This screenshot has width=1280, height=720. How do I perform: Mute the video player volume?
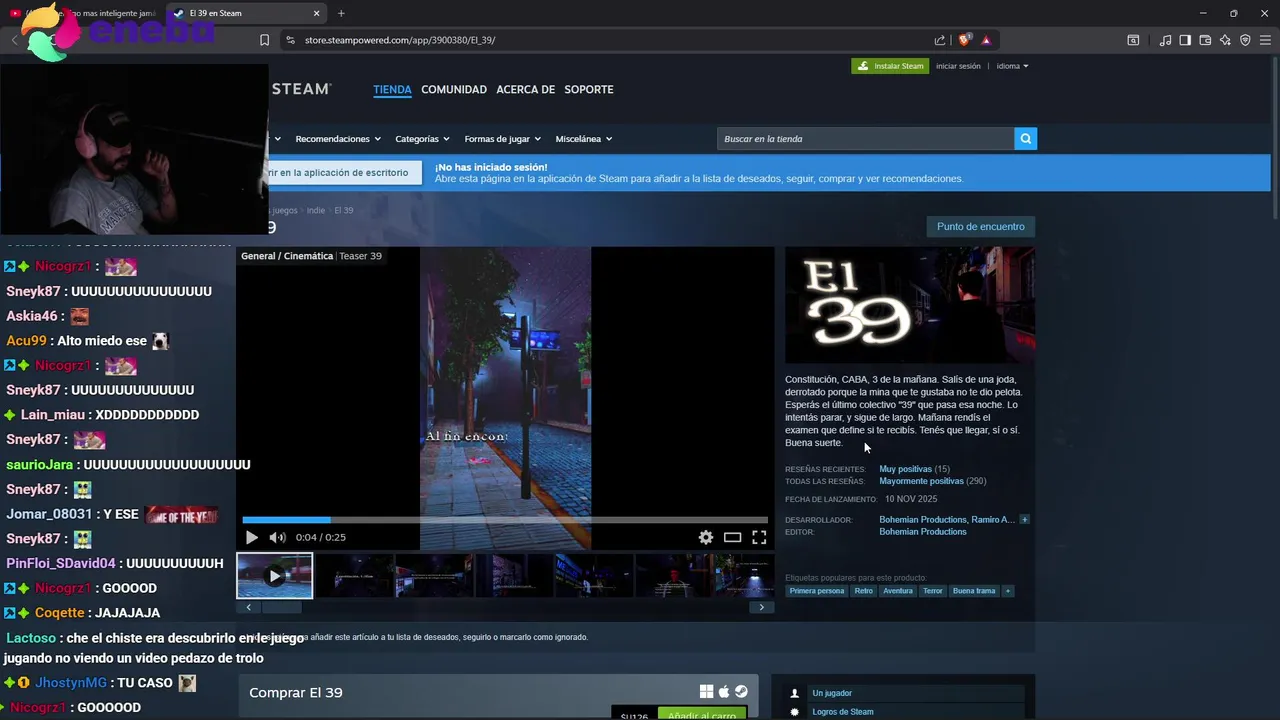click(x=277, y=537)
